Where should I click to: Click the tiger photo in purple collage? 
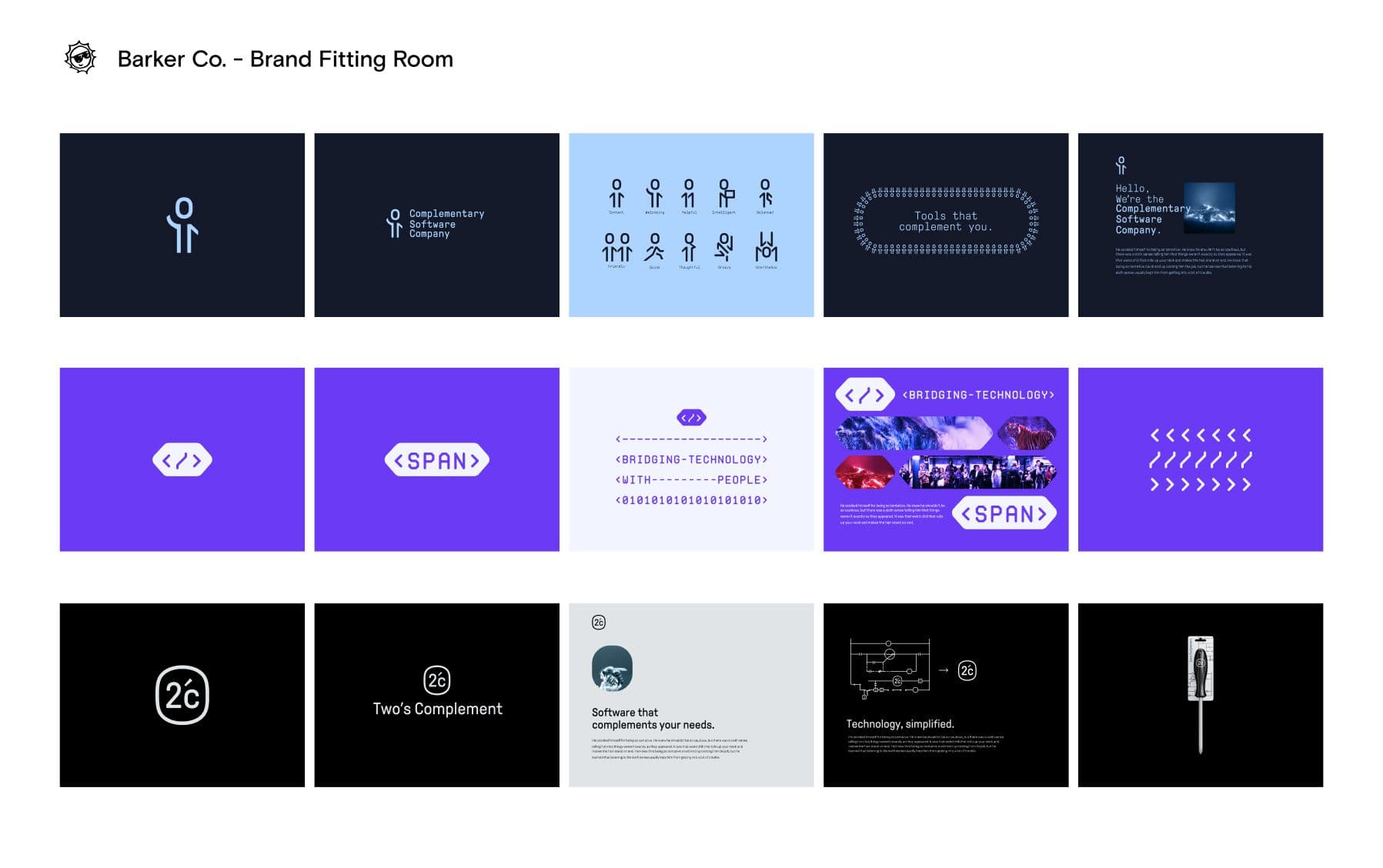[x=1027, y=434]
